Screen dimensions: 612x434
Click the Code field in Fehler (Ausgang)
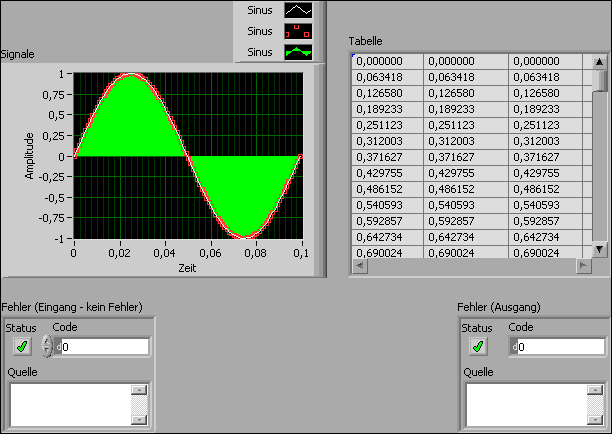pyautogui.click(x=560, y=346)
